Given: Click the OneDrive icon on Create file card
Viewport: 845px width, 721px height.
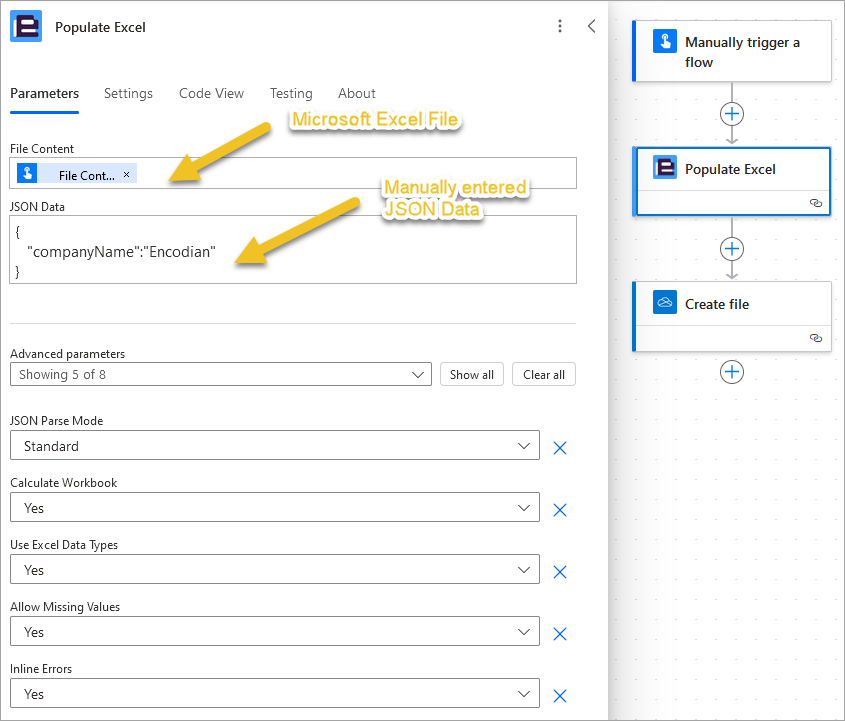Looking at the screenshot, I should (x=664, y=302).
